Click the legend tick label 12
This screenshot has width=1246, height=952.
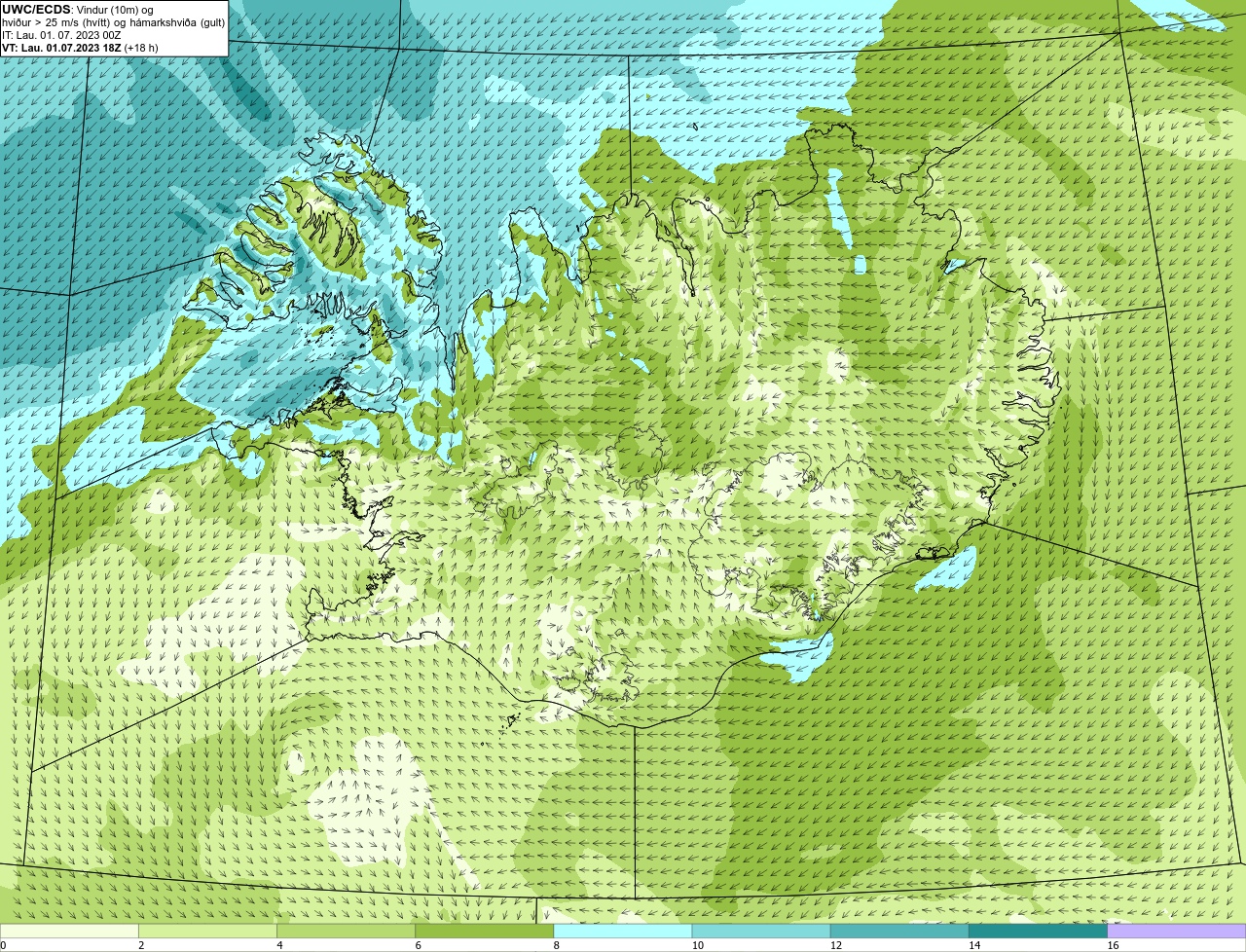[x=835, y=945]
